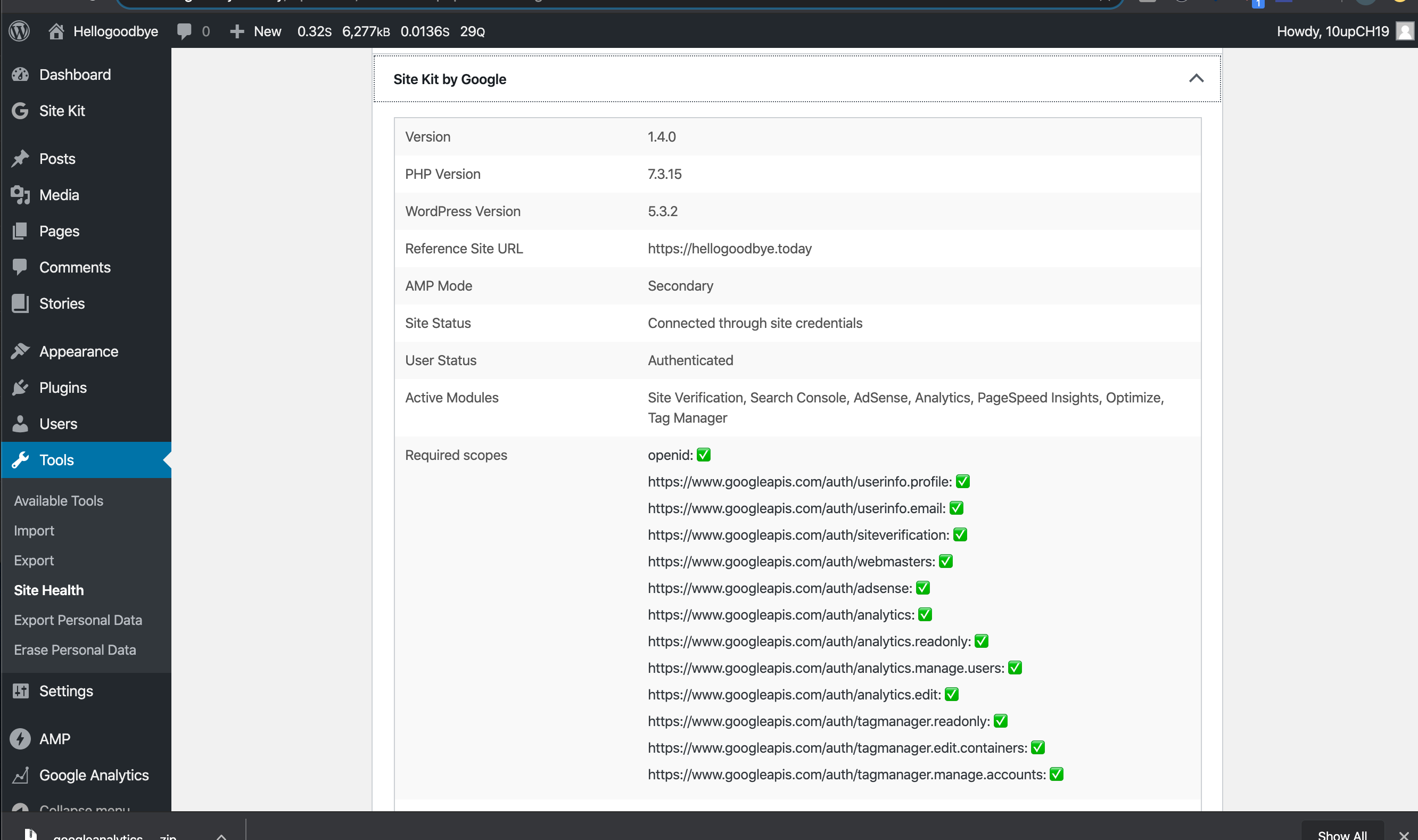Close the downloads bar

[x=1404, y=835]
